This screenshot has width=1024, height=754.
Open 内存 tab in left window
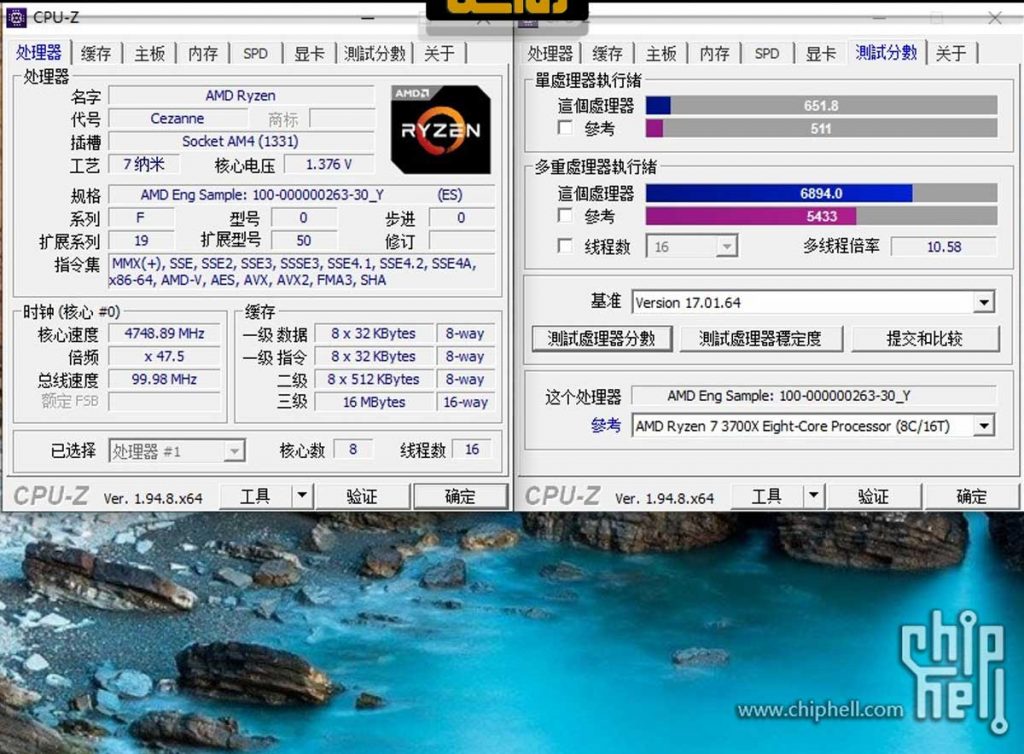tap(203, 54)
